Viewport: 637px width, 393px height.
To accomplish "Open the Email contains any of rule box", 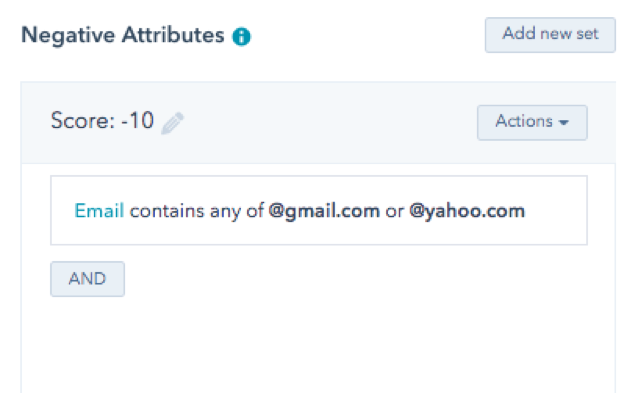I will point(319,210).
